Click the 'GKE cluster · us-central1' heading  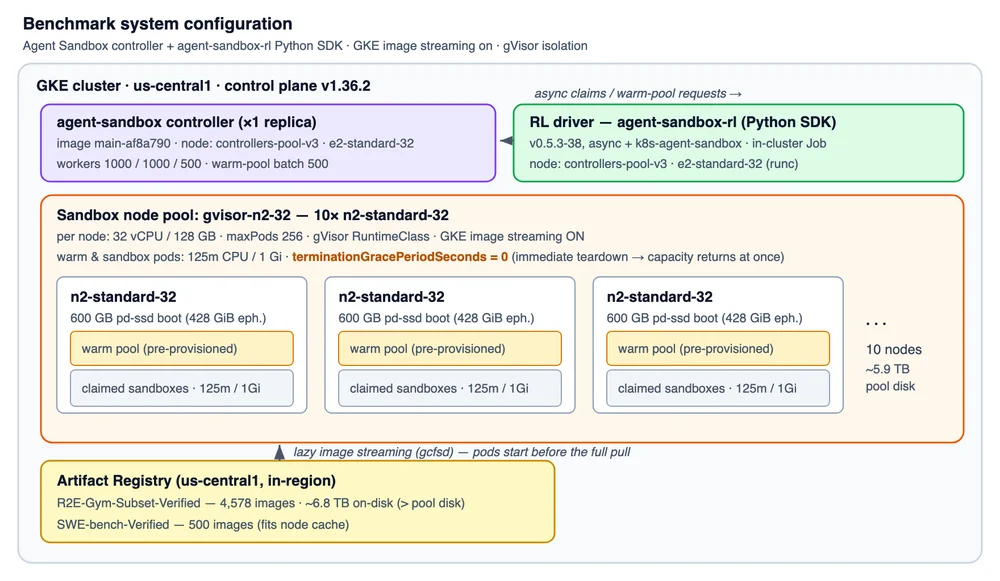203,86
